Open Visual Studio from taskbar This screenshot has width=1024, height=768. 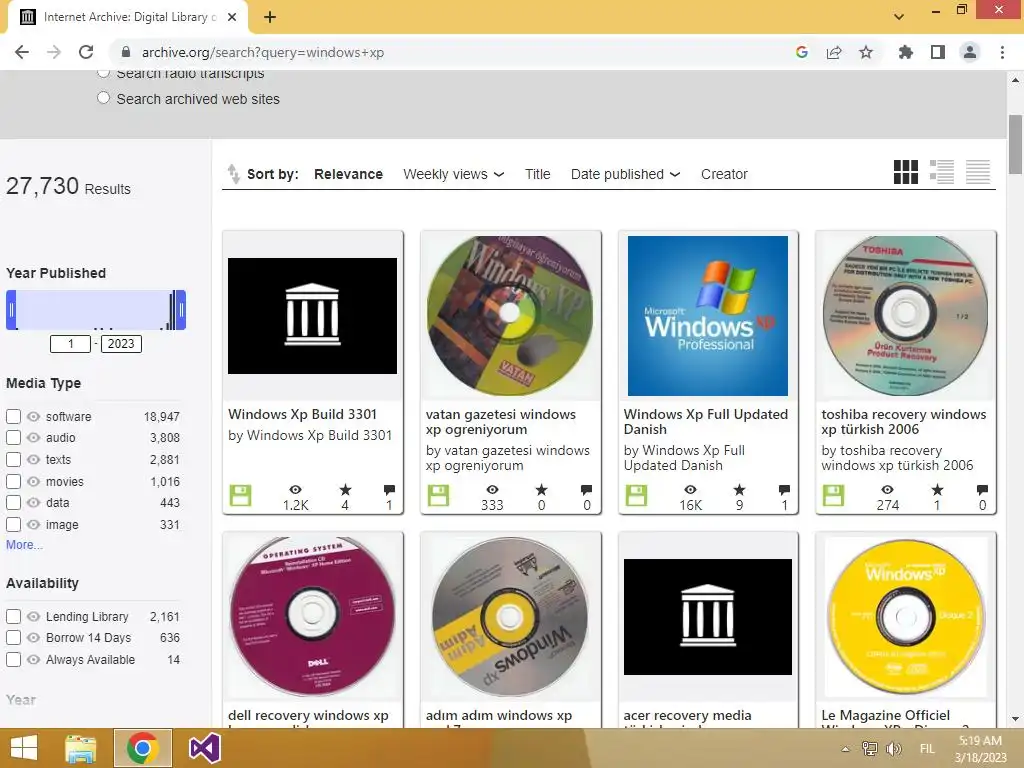pyautogui.click(x=204, y=748)
